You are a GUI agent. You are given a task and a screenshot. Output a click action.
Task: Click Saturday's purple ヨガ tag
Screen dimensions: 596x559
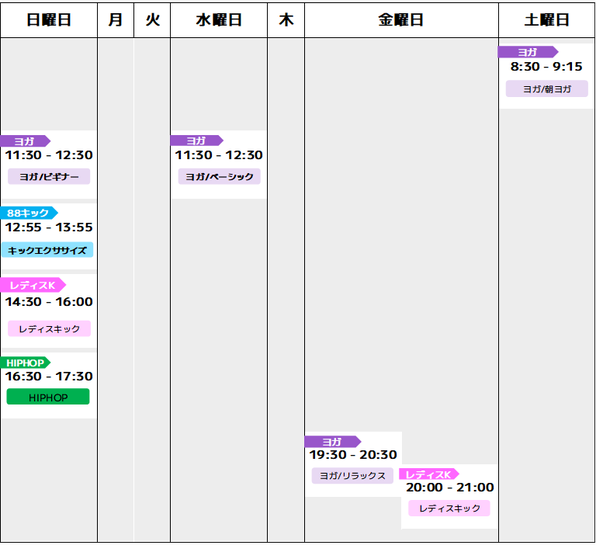point(528,52)
